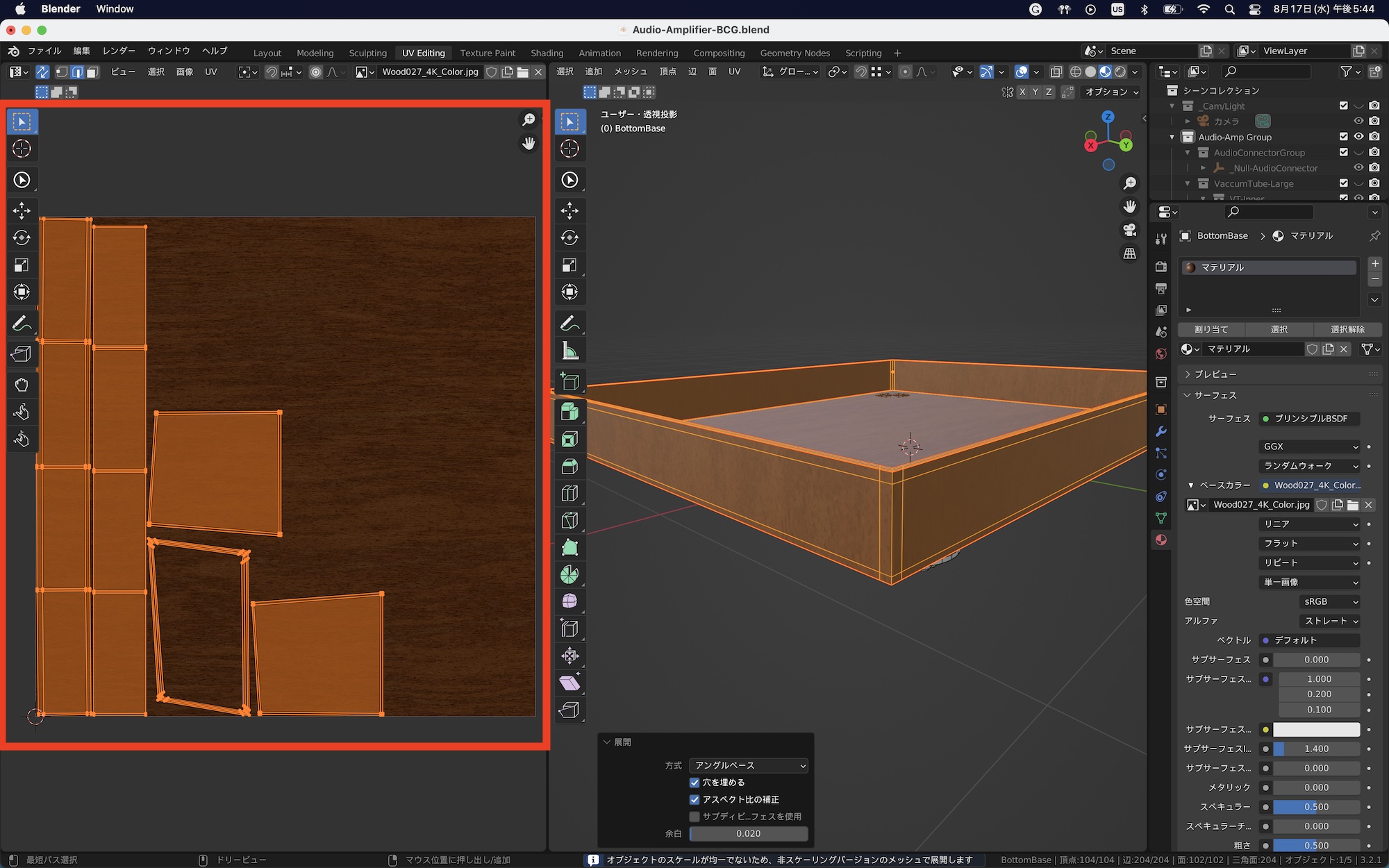Enable サブディビ...フェスを使用 checkbox

694,817
